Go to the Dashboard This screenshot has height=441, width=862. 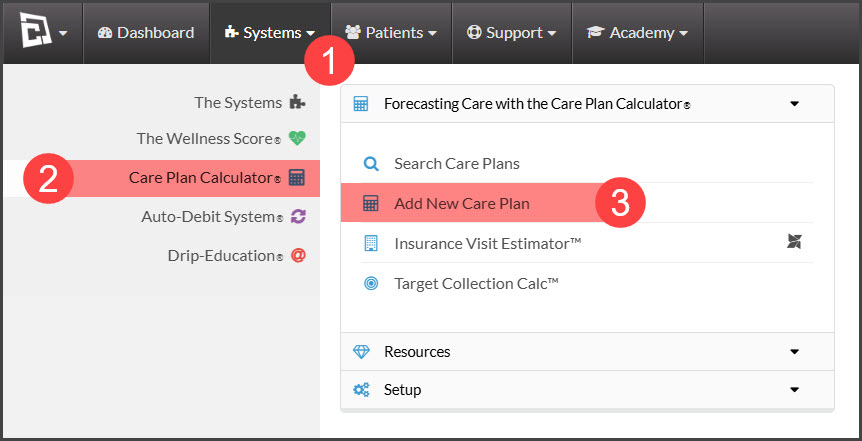(146, 33)
